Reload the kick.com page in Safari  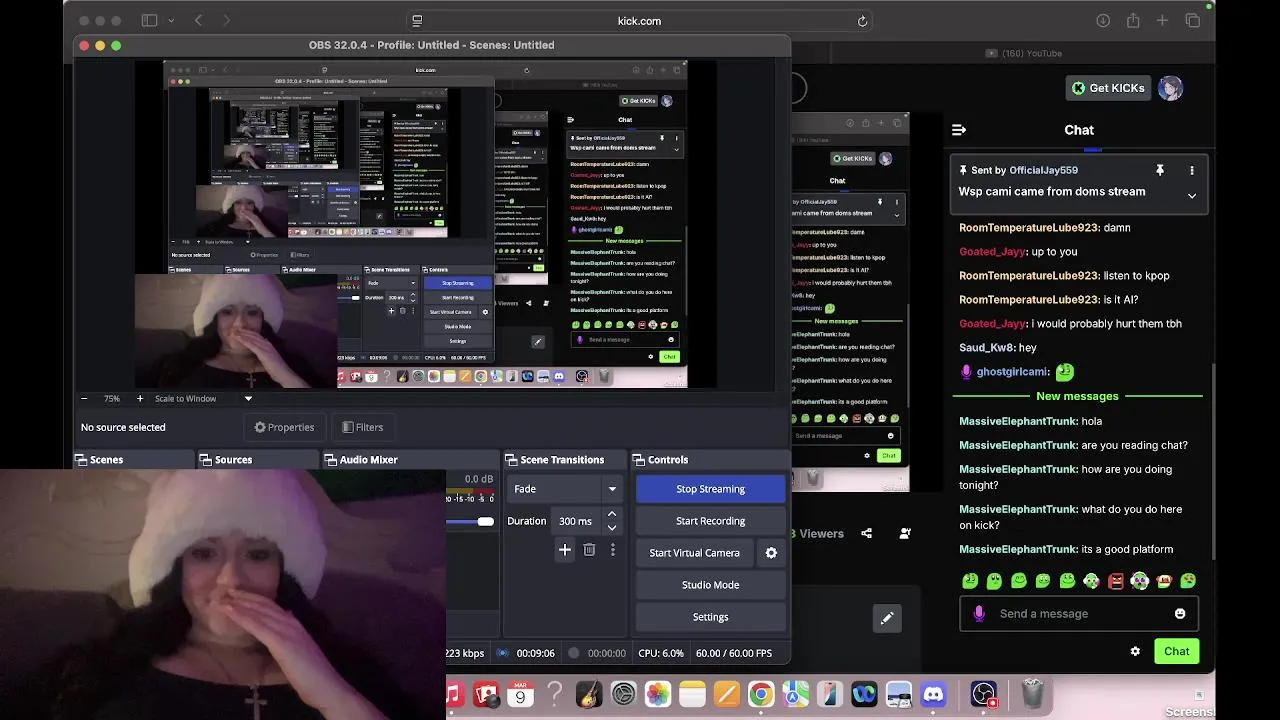click(x=862, y=21)
